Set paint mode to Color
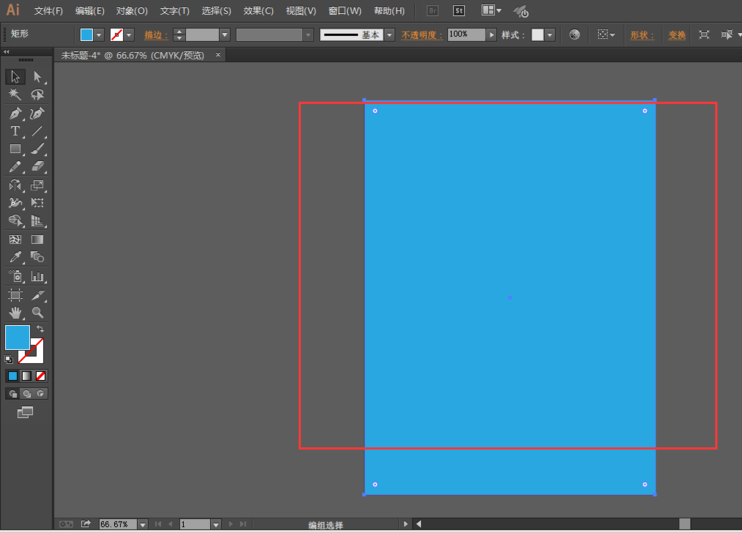The width and height of the screenshot is (742, 533). click(x=13, y=376)
